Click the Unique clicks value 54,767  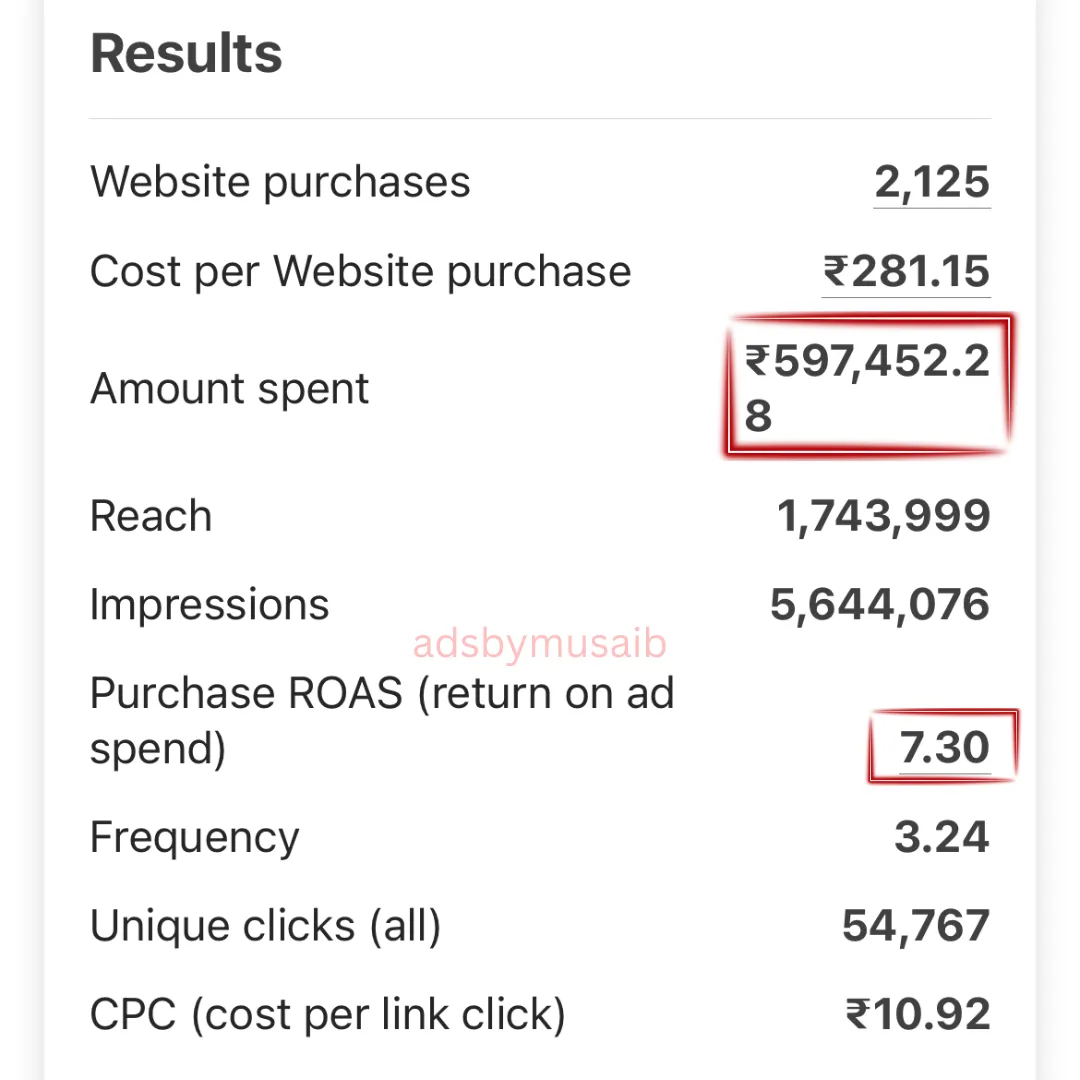[x=915, y=927]
